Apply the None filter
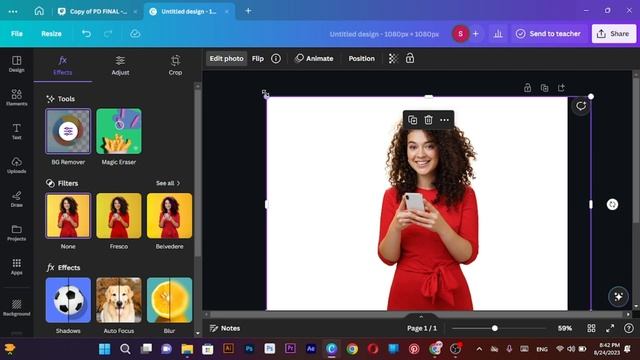The image size is (640, 360). (68, 216)
